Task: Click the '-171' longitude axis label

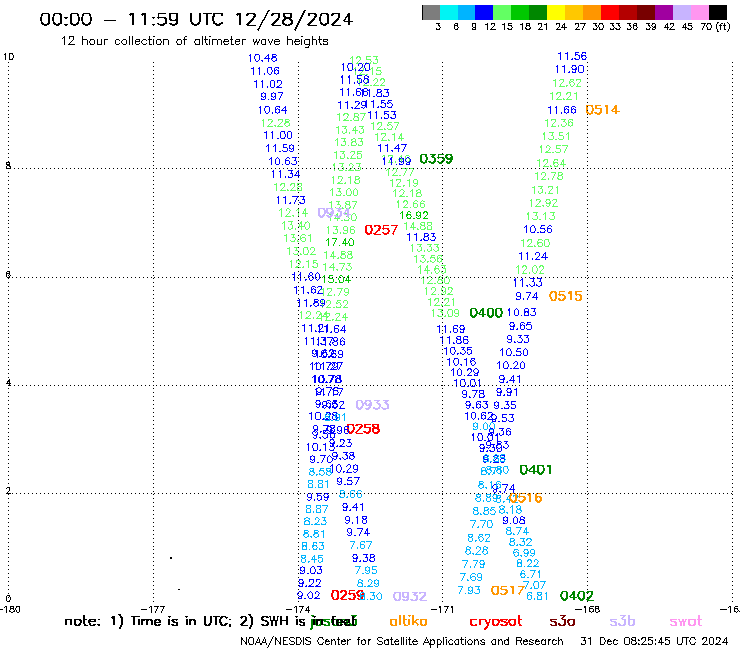Action: tap(442, 609)
